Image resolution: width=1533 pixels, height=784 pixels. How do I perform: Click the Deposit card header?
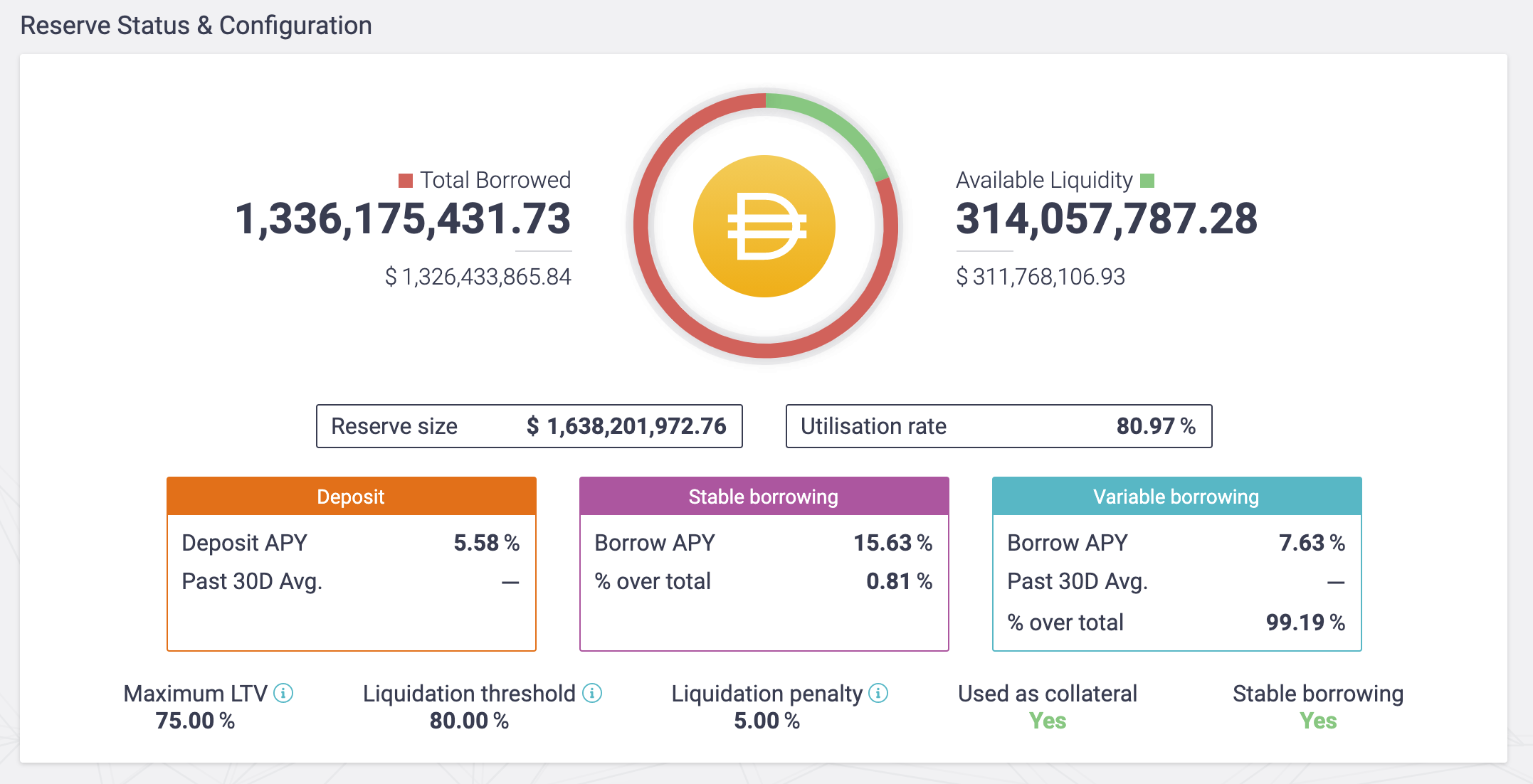351,497
